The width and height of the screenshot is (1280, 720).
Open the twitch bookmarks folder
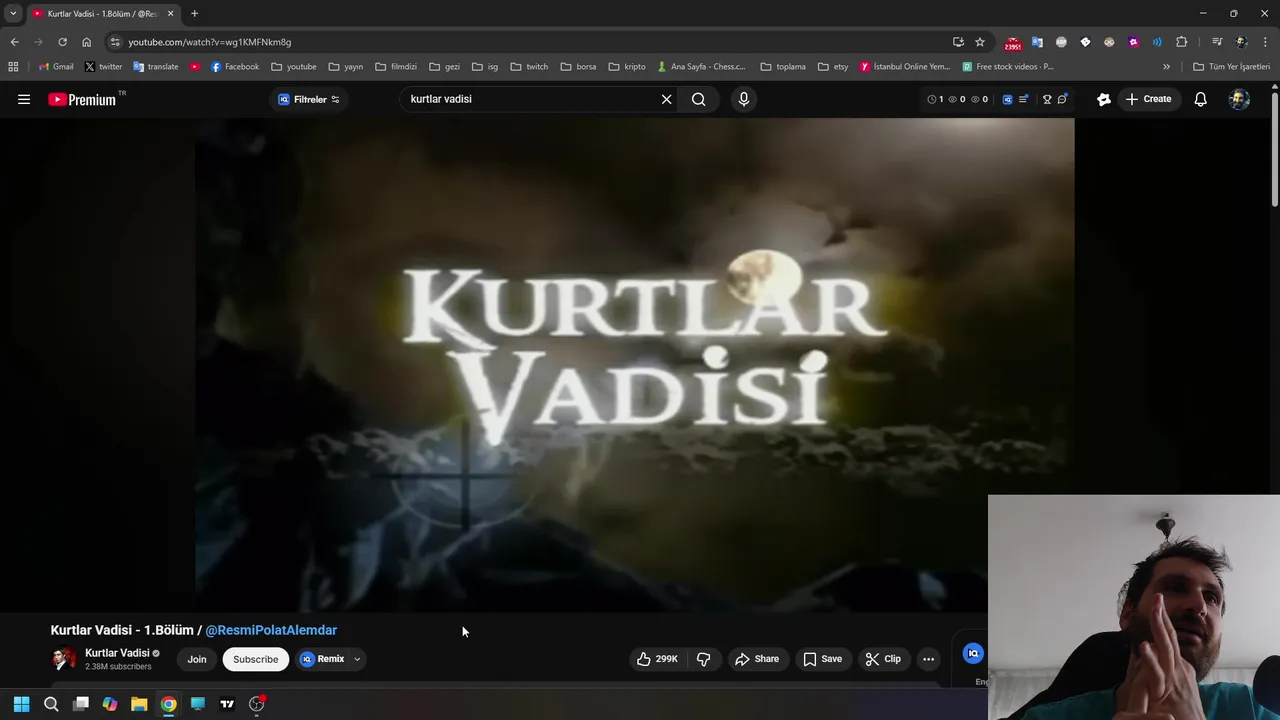coord(529,67)
